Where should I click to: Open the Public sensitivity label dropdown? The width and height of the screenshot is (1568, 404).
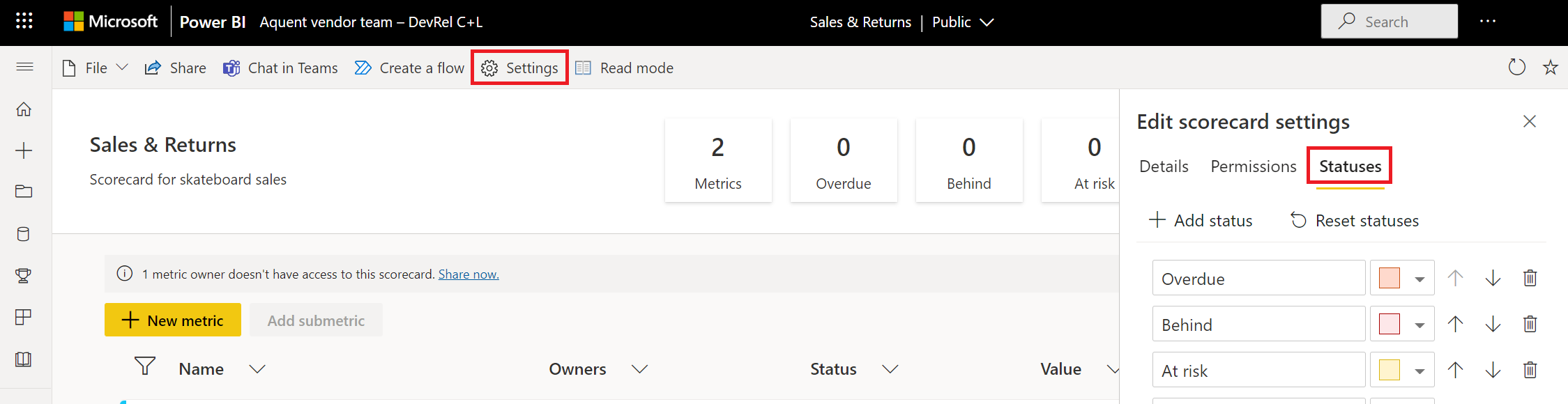pos(962,22)
